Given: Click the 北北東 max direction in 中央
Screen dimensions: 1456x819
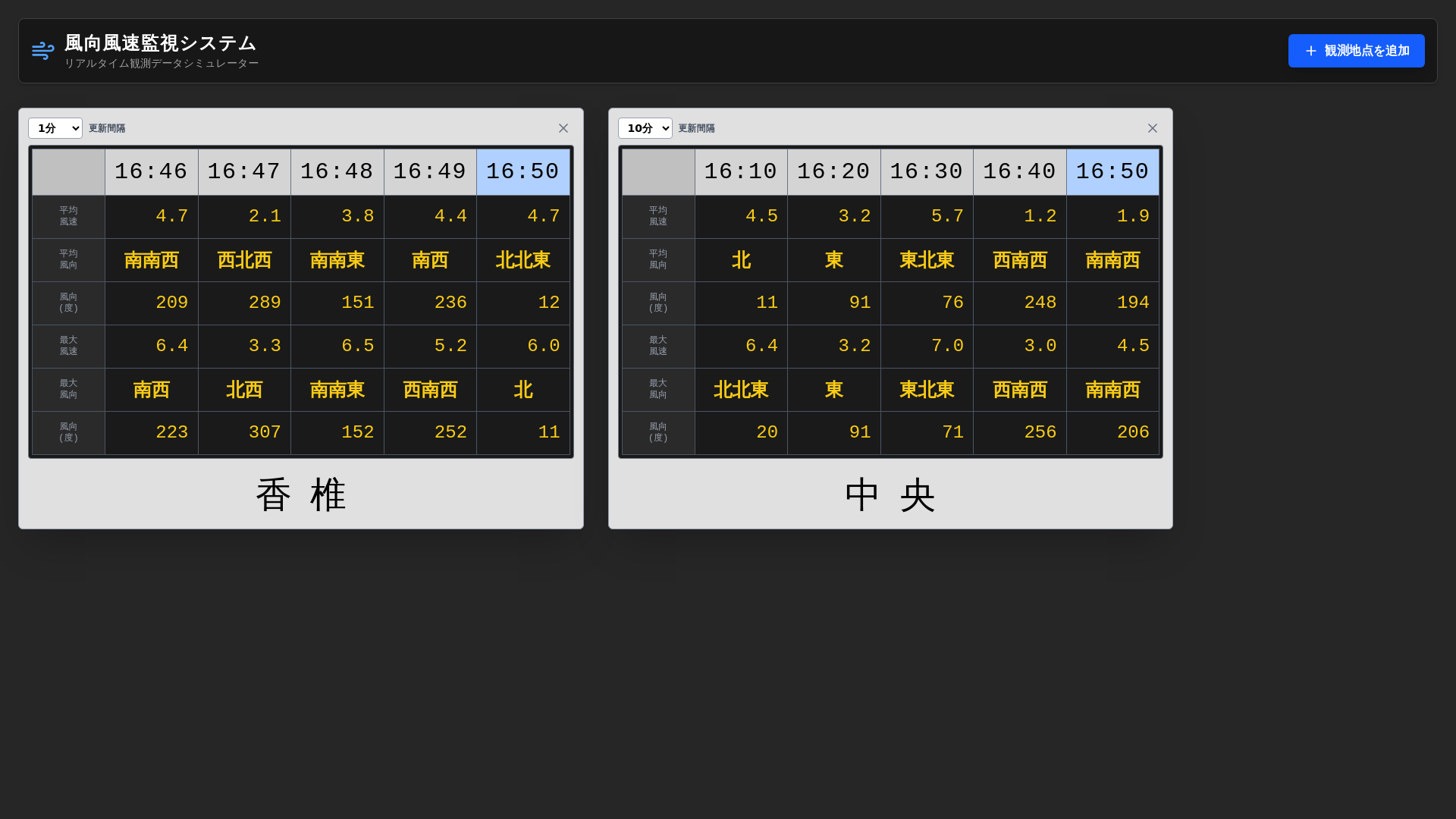Looking at the screenshot, I should [741, 390].
